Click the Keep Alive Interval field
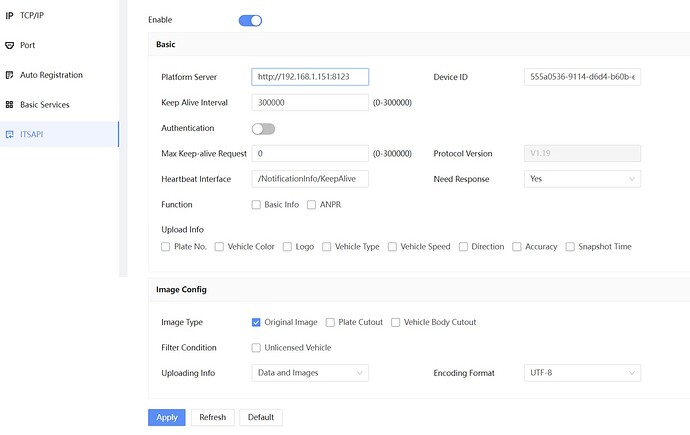The width and height of the screenshot is (690, 435). click(x=310, y=102)
